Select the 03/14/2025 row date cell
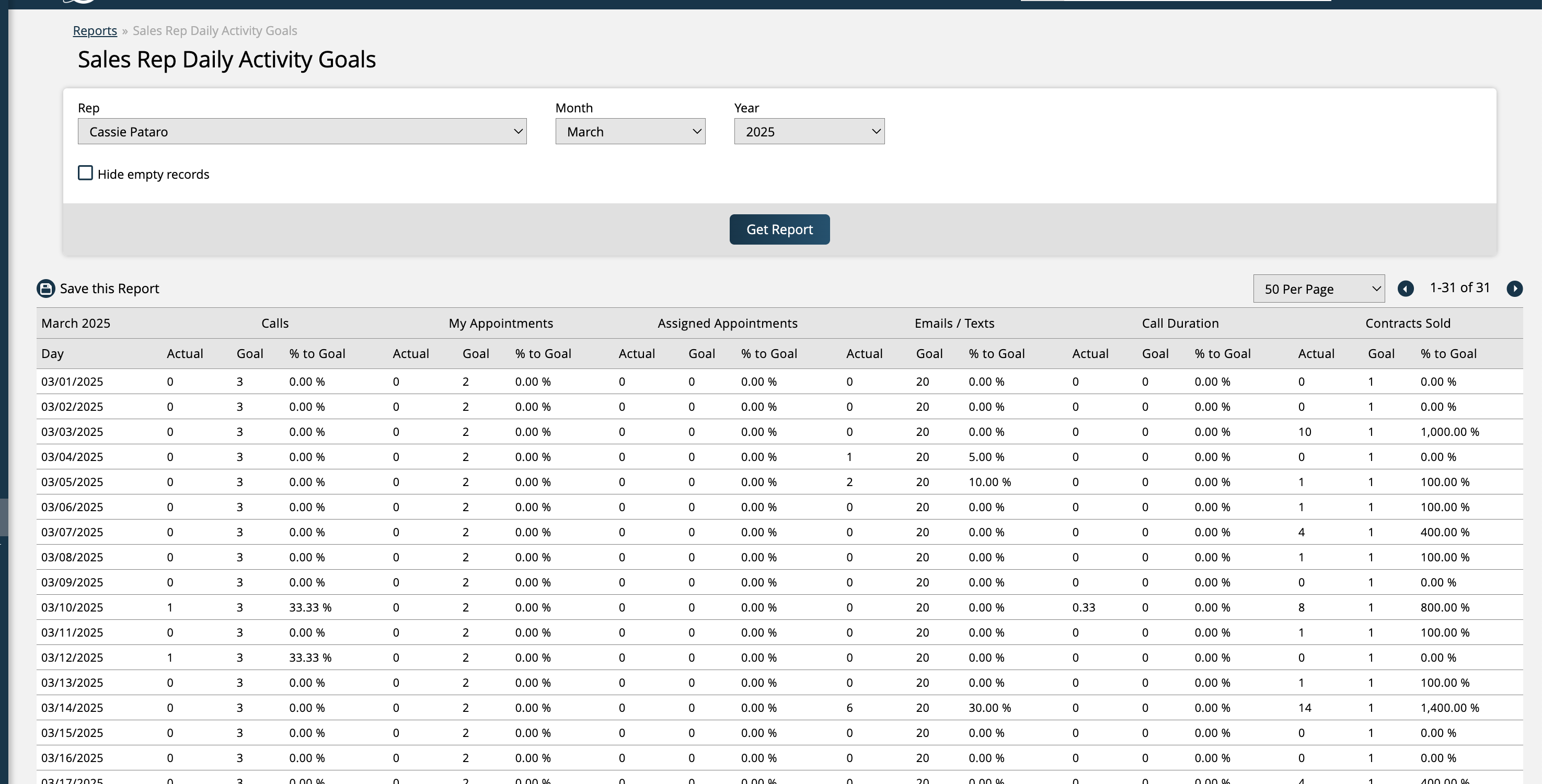Viewport: 1542px width, 784px height. coord(72,707)
